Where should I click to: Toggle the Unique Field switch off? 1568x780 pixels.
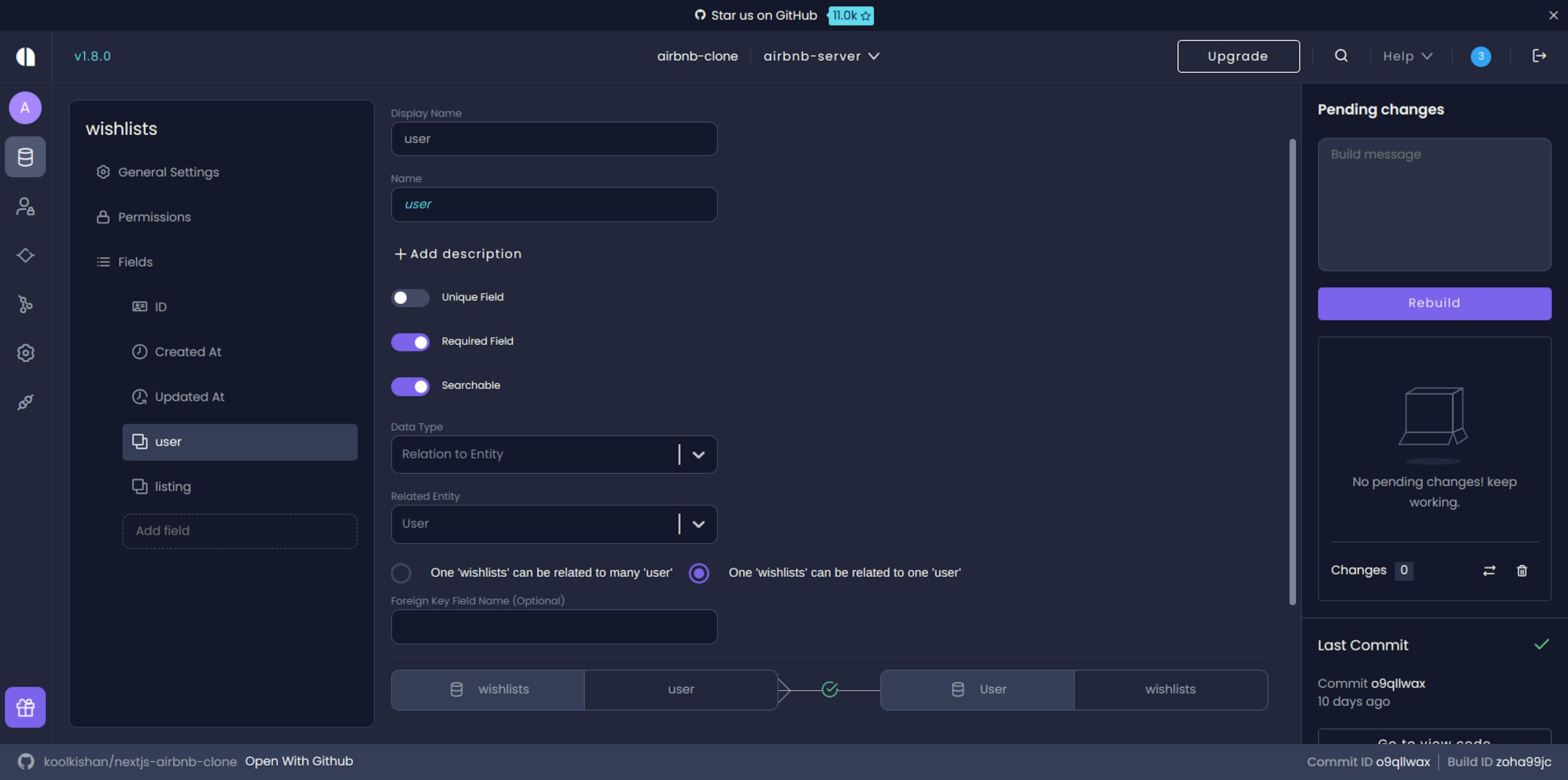(x=410, y=297)
